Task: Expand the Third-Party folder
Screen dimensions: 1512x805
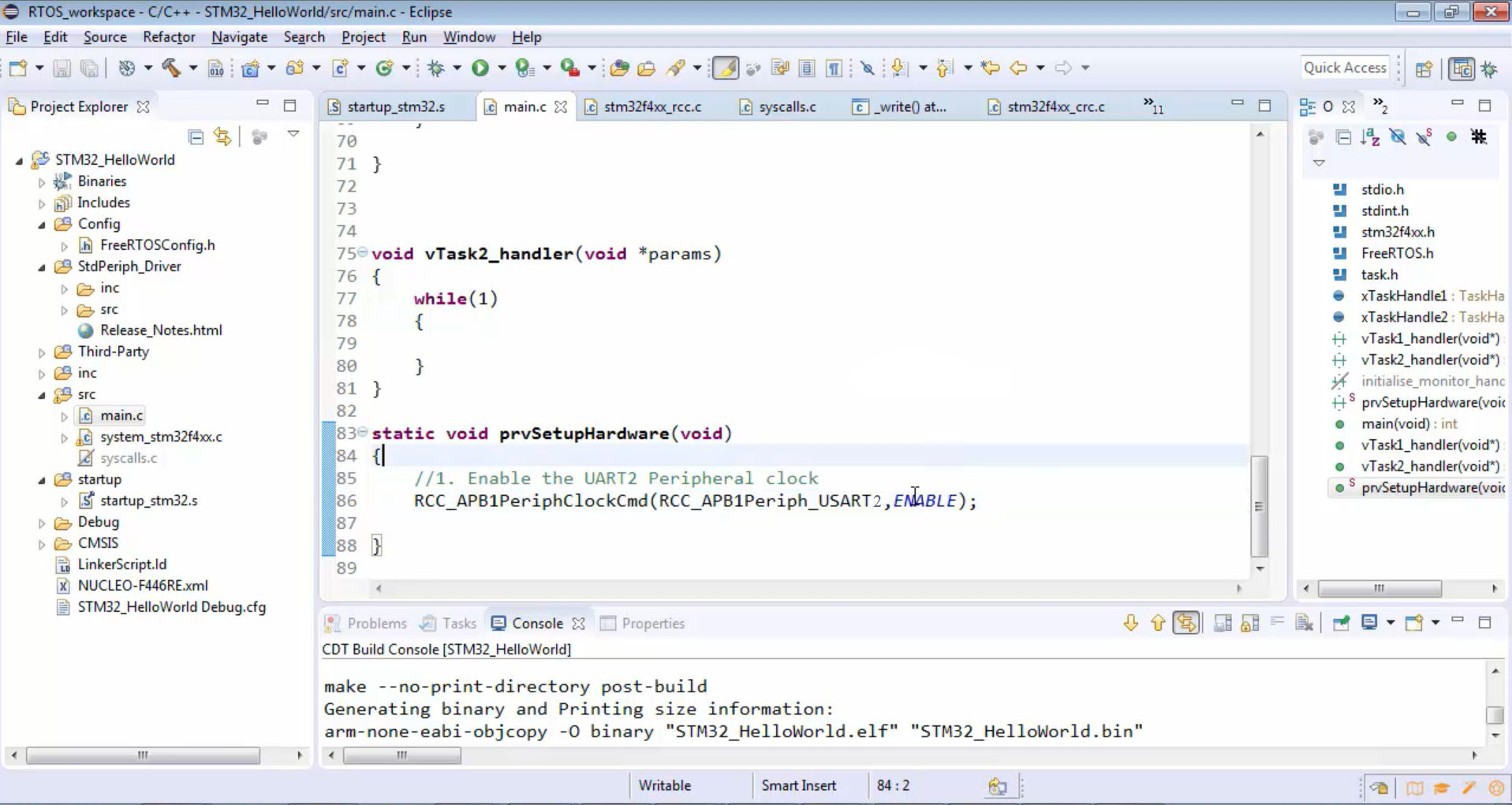Action: click(x=42, y=352)
